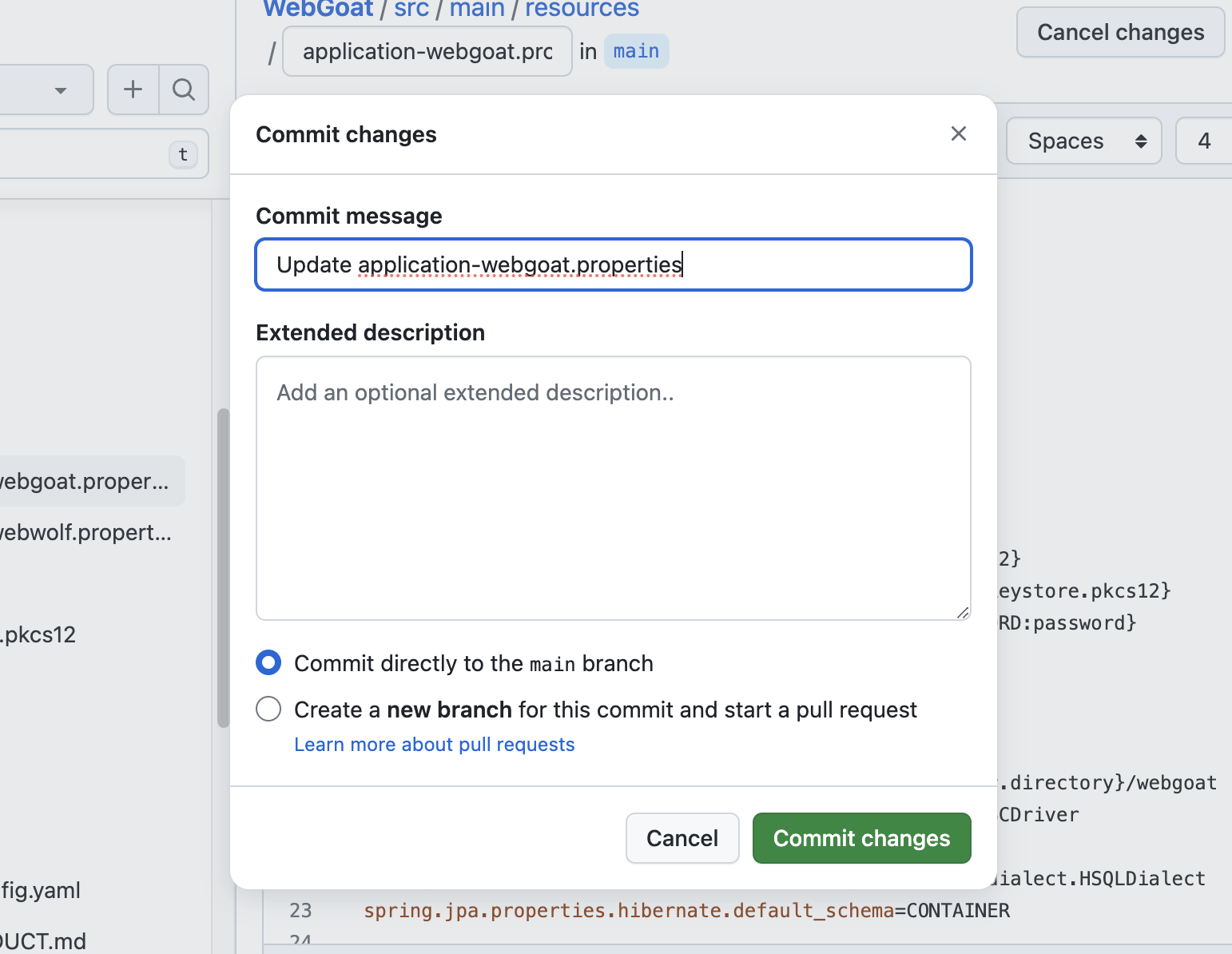Screen dimensions: 1232x954
Task: Close the Commit changes dialog
Action: click(x=959, y=133)
